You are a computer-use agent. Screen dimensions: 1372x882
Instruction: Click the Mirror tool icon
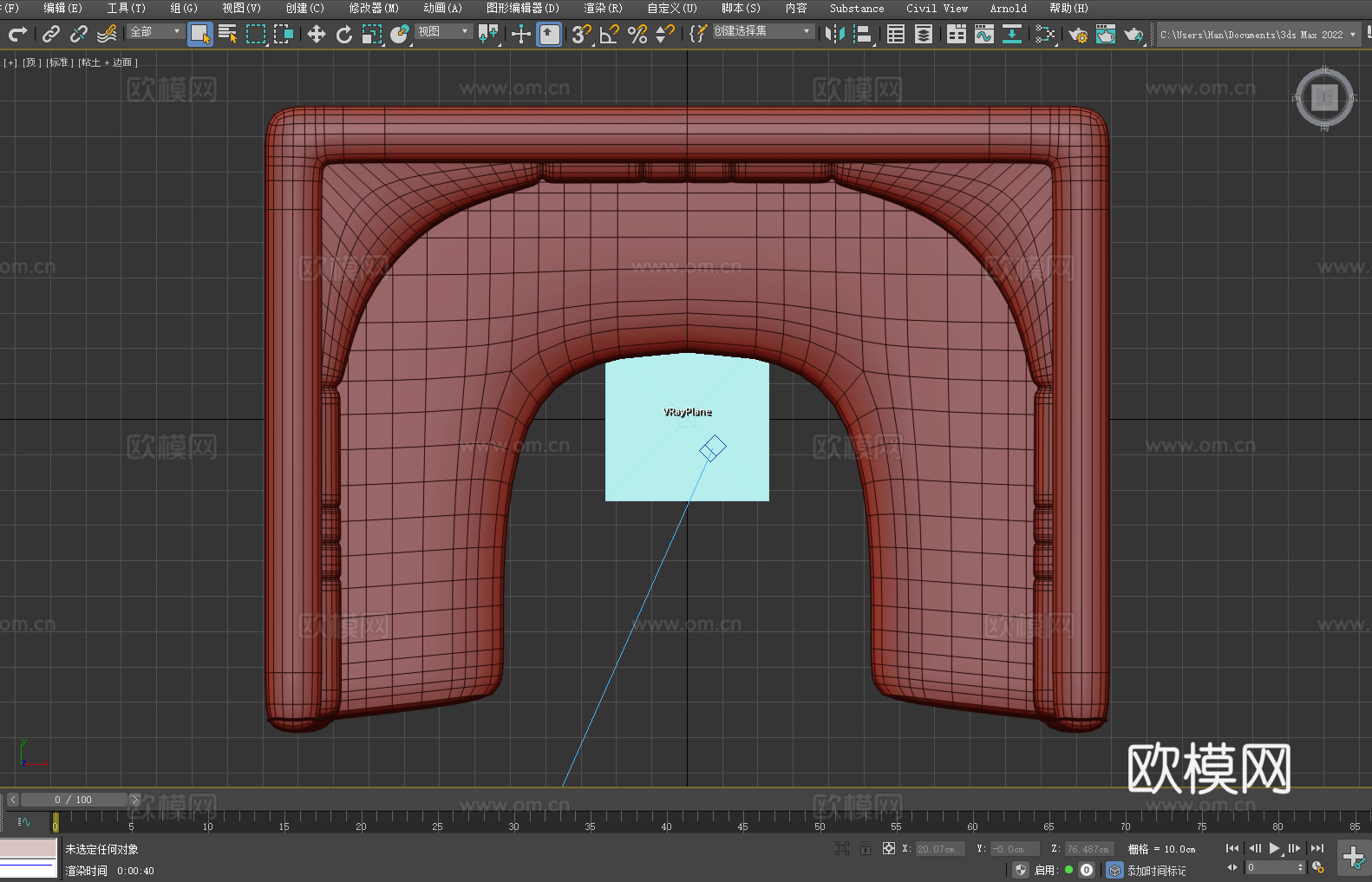pos(835,34)
